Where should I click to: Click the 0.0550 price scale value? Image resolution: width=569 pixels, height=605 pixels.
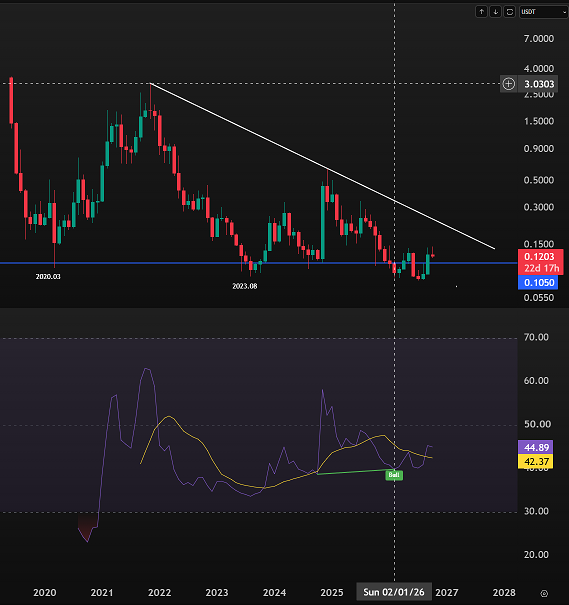(x=539, y=298)
